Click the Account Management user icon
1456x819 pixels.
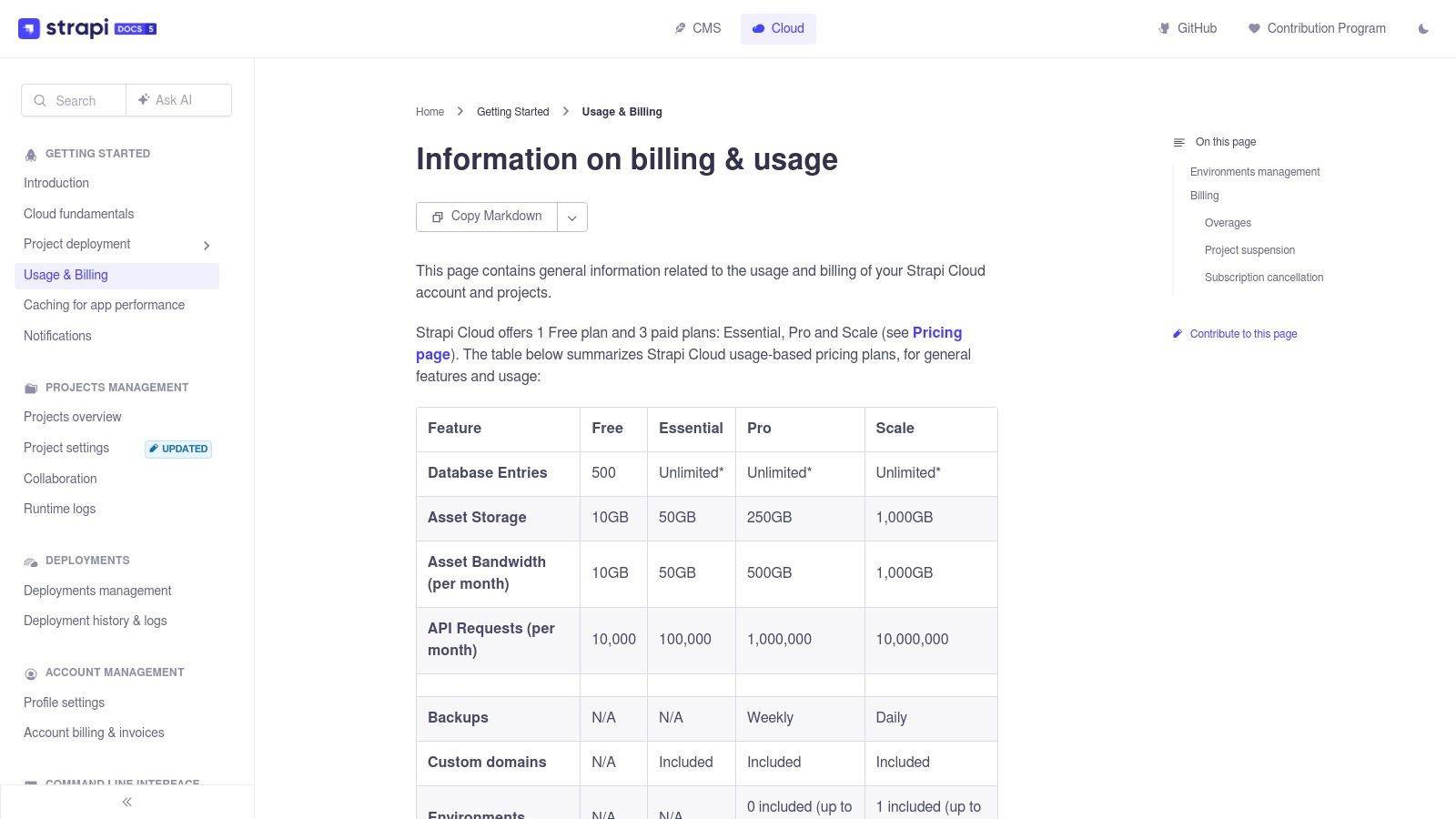coord(31,673)
